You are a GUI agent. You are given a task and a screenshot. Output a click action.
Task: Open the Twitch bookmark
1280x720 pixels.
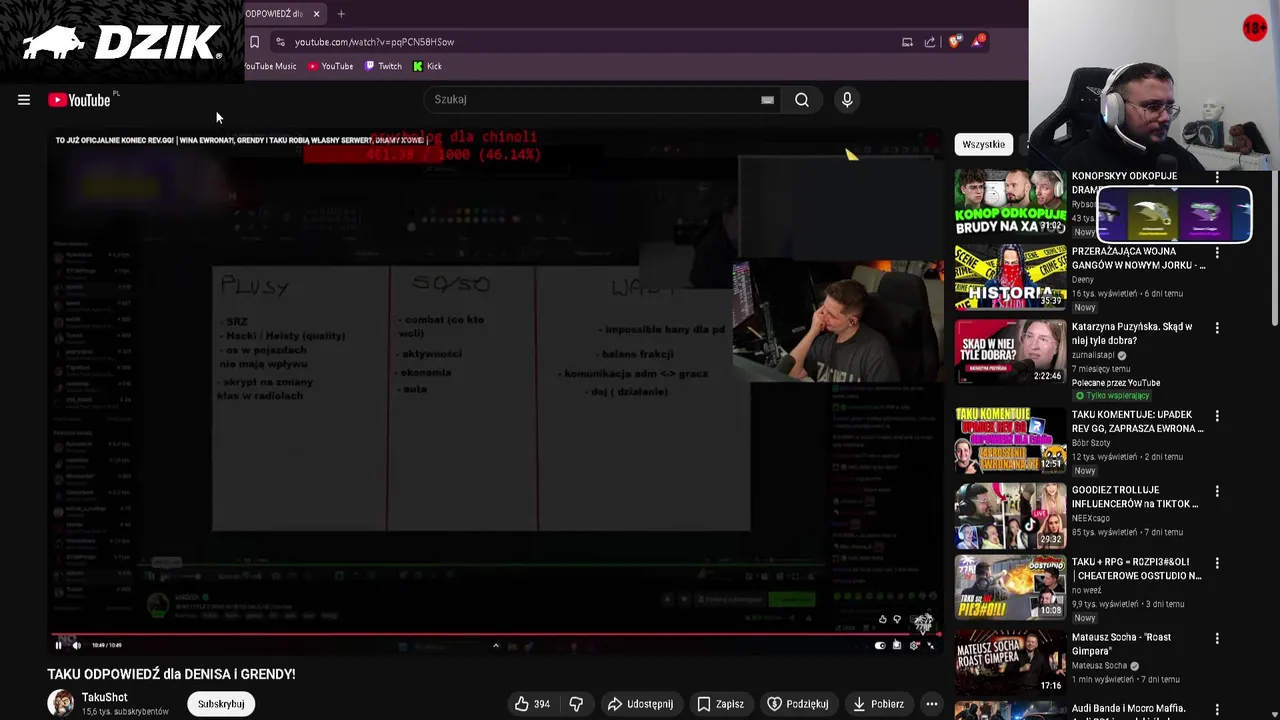383,66
